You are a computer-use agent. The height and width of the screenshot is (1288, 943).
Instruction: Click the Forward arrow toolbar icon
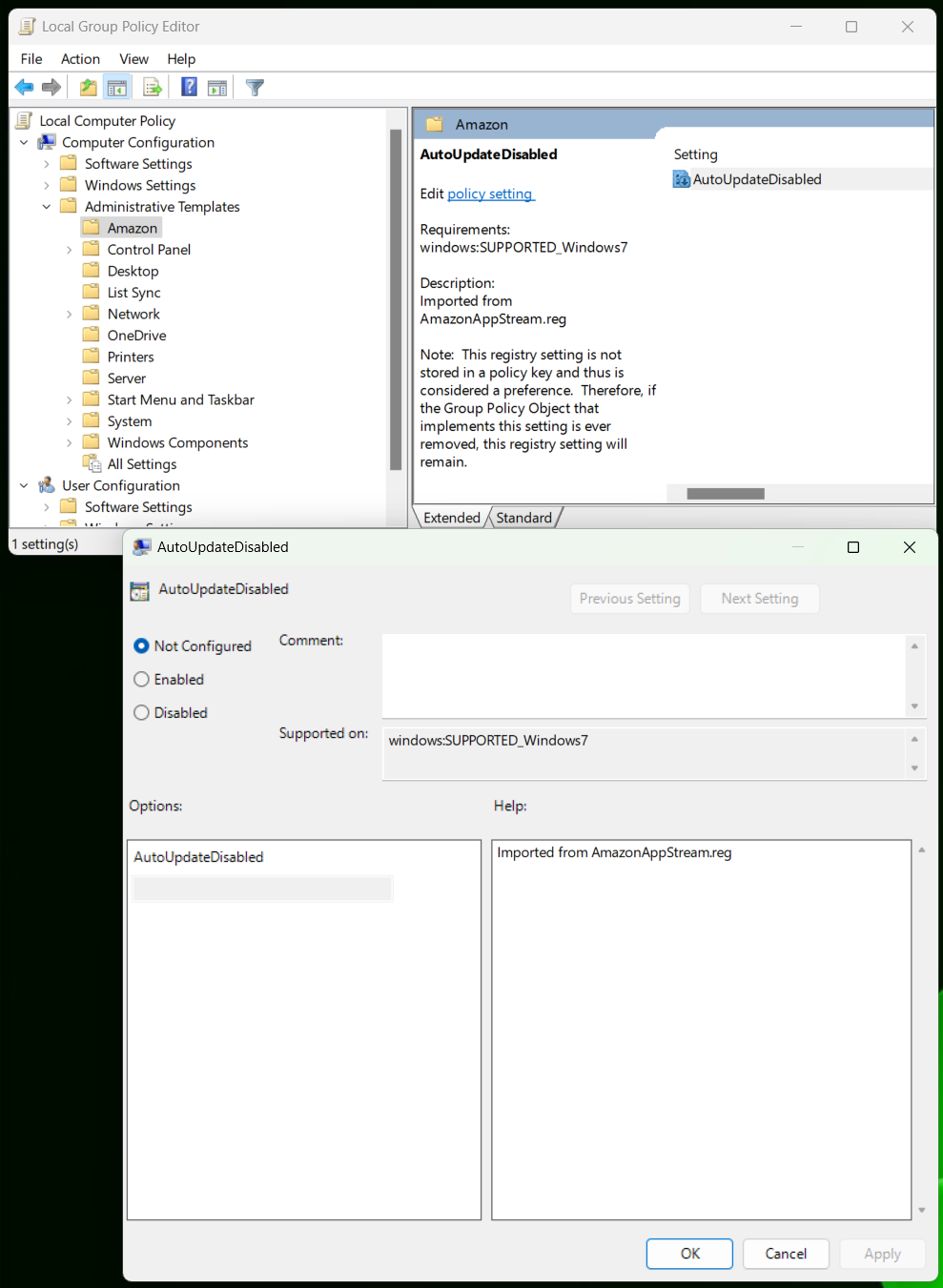pyautogui.click(x=51, y=88)
